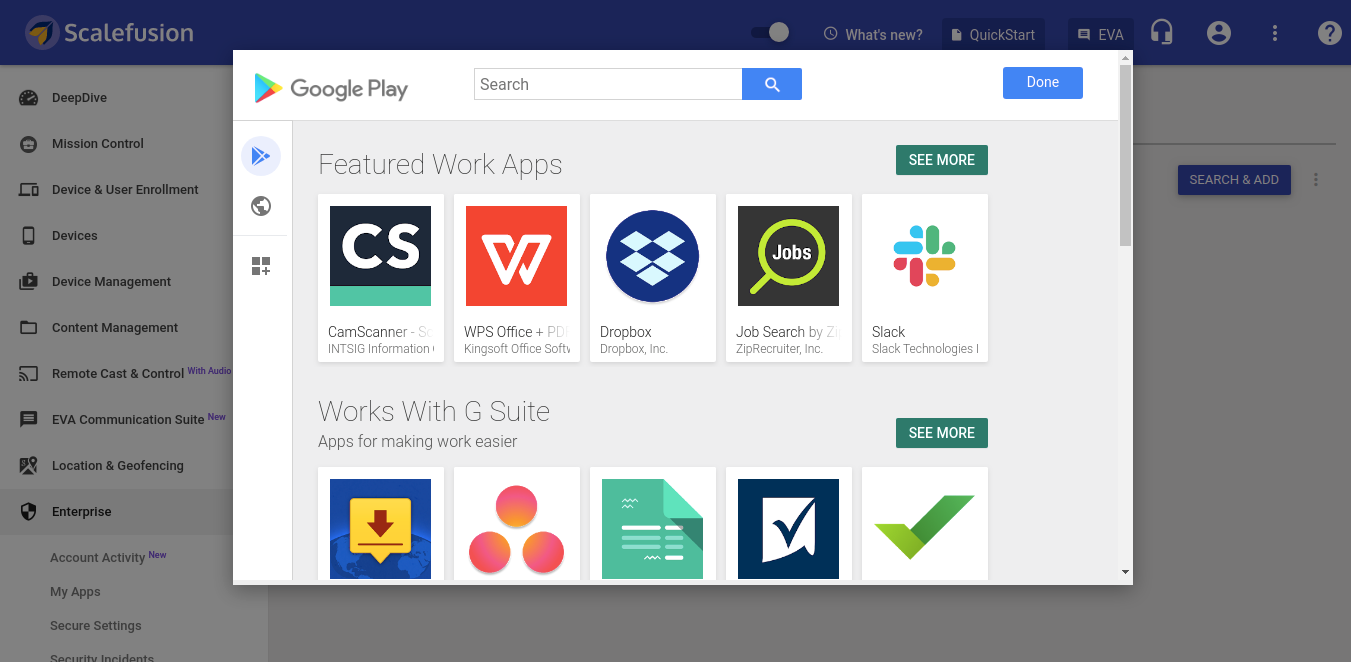1351x662 pixels.
Task: Open the Job Search by ZipRecruiter card
Action: tap(789, 278)
